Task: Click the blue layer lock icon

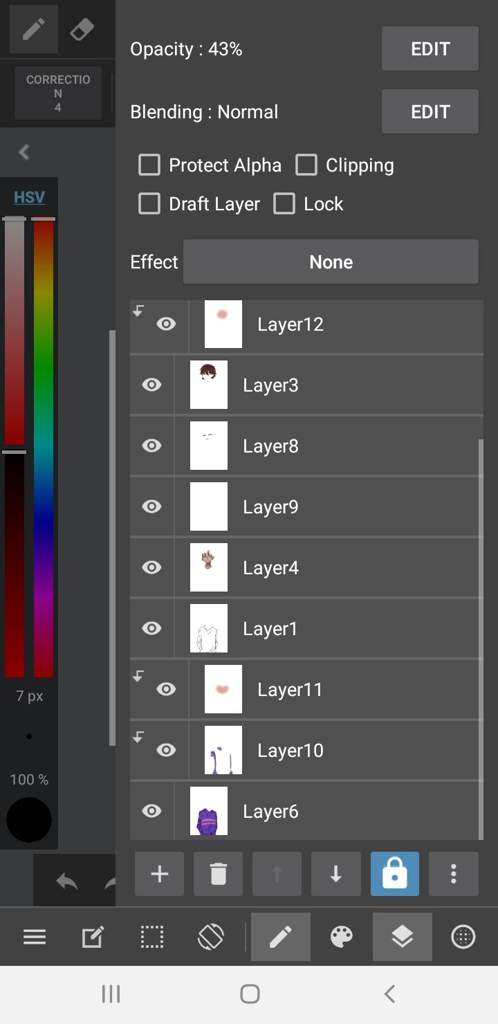Action: point(395,874)
